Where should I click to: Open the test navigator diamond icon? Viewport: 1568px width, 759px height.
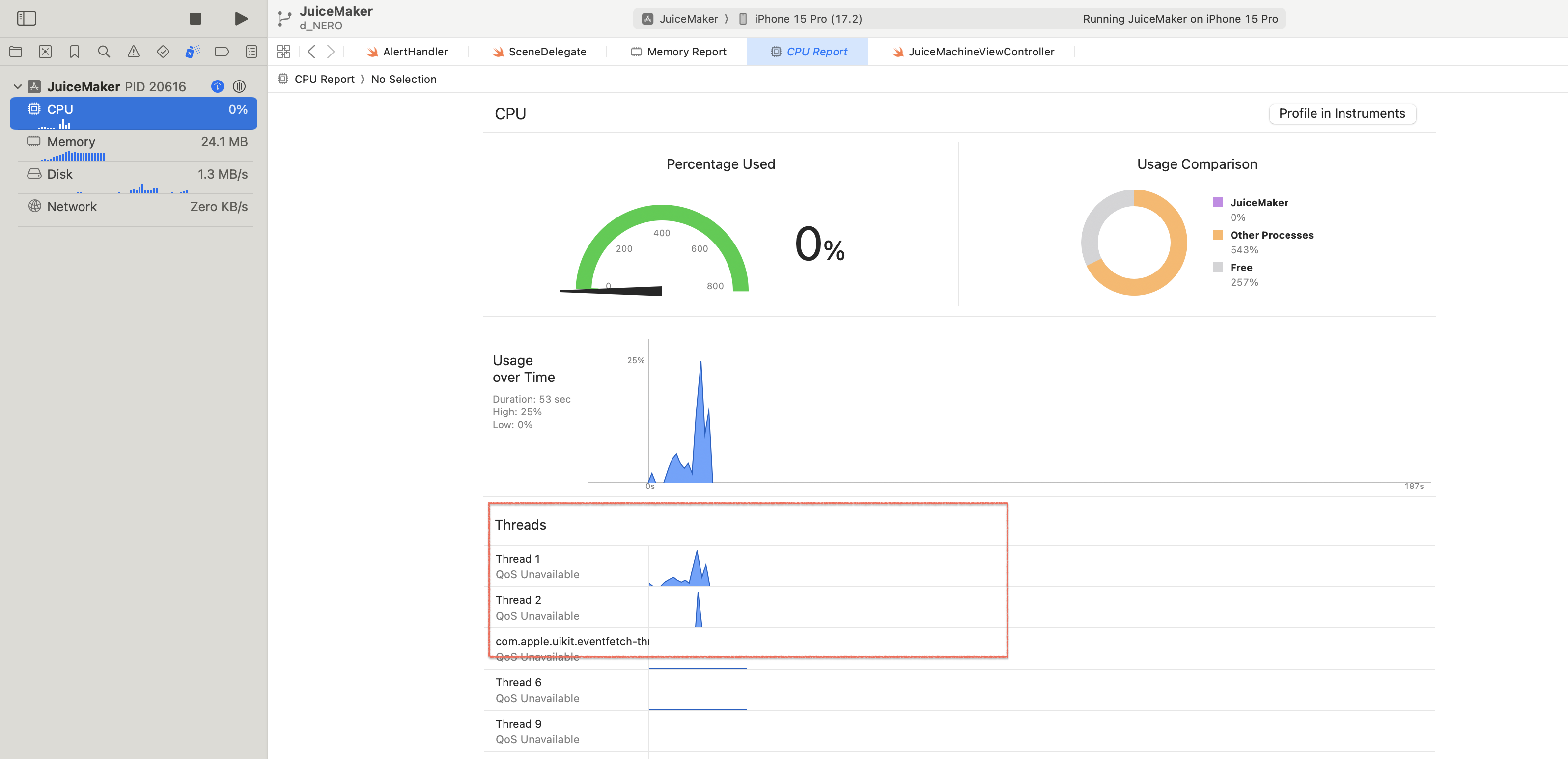coord(163,52)
